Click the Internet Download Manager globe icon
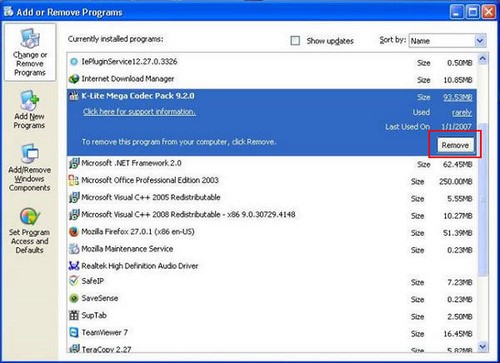 (x=74, y=79)
